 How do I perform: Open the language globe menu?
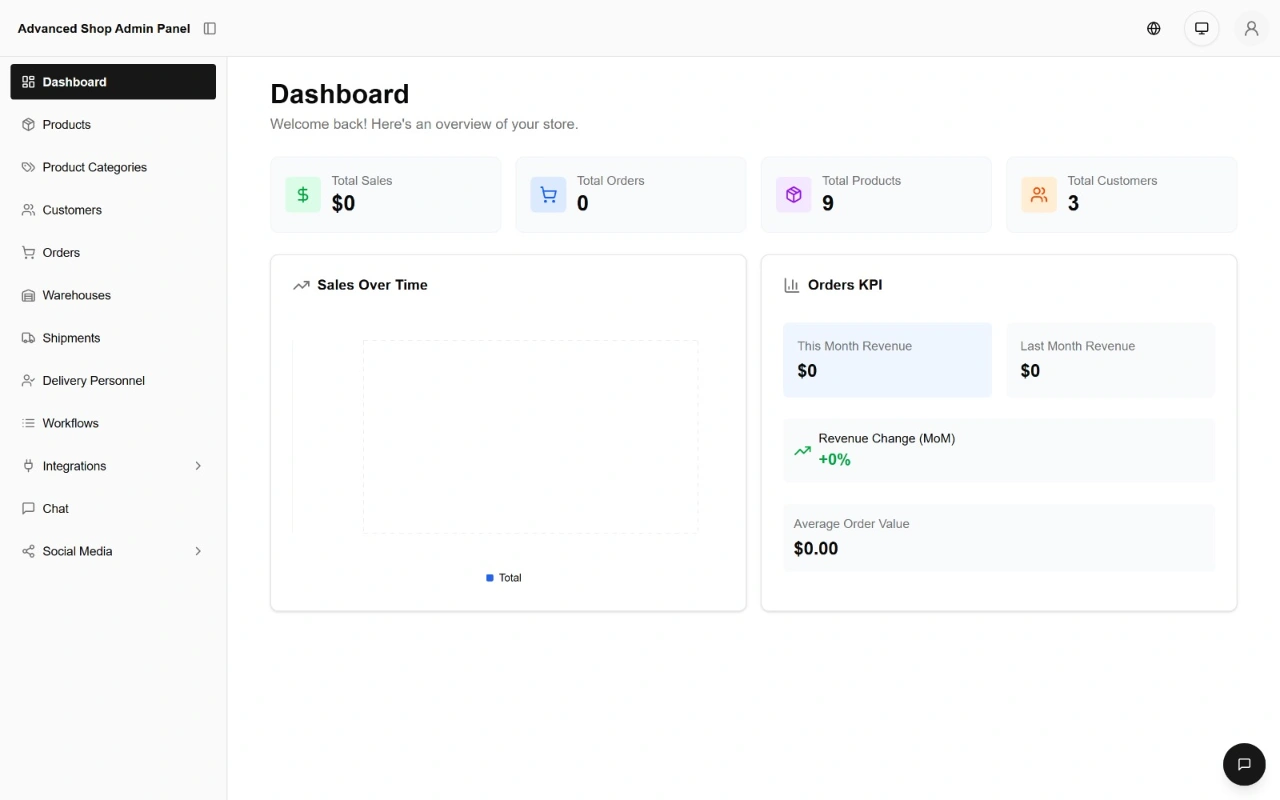[1154, 28]
